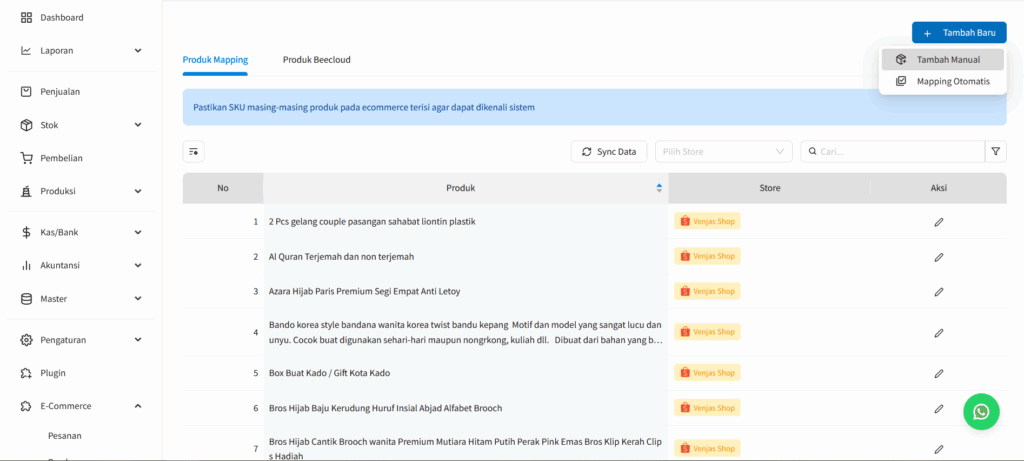Switch to the Produk Mapping tab

click(215, 60)
